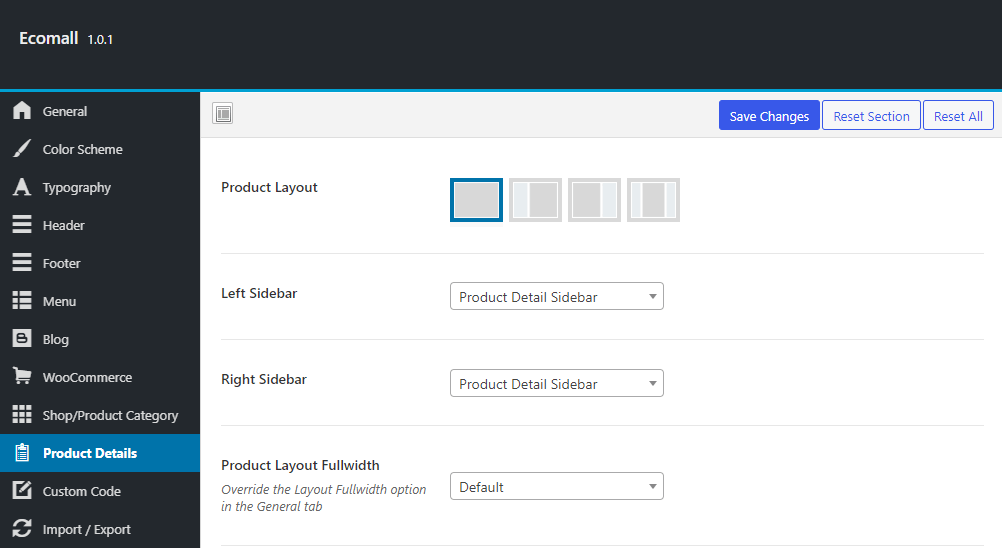Screen dimensions: 1002x548
Task: Click the Blog icon in sidebar
Action: coord(22,339)
